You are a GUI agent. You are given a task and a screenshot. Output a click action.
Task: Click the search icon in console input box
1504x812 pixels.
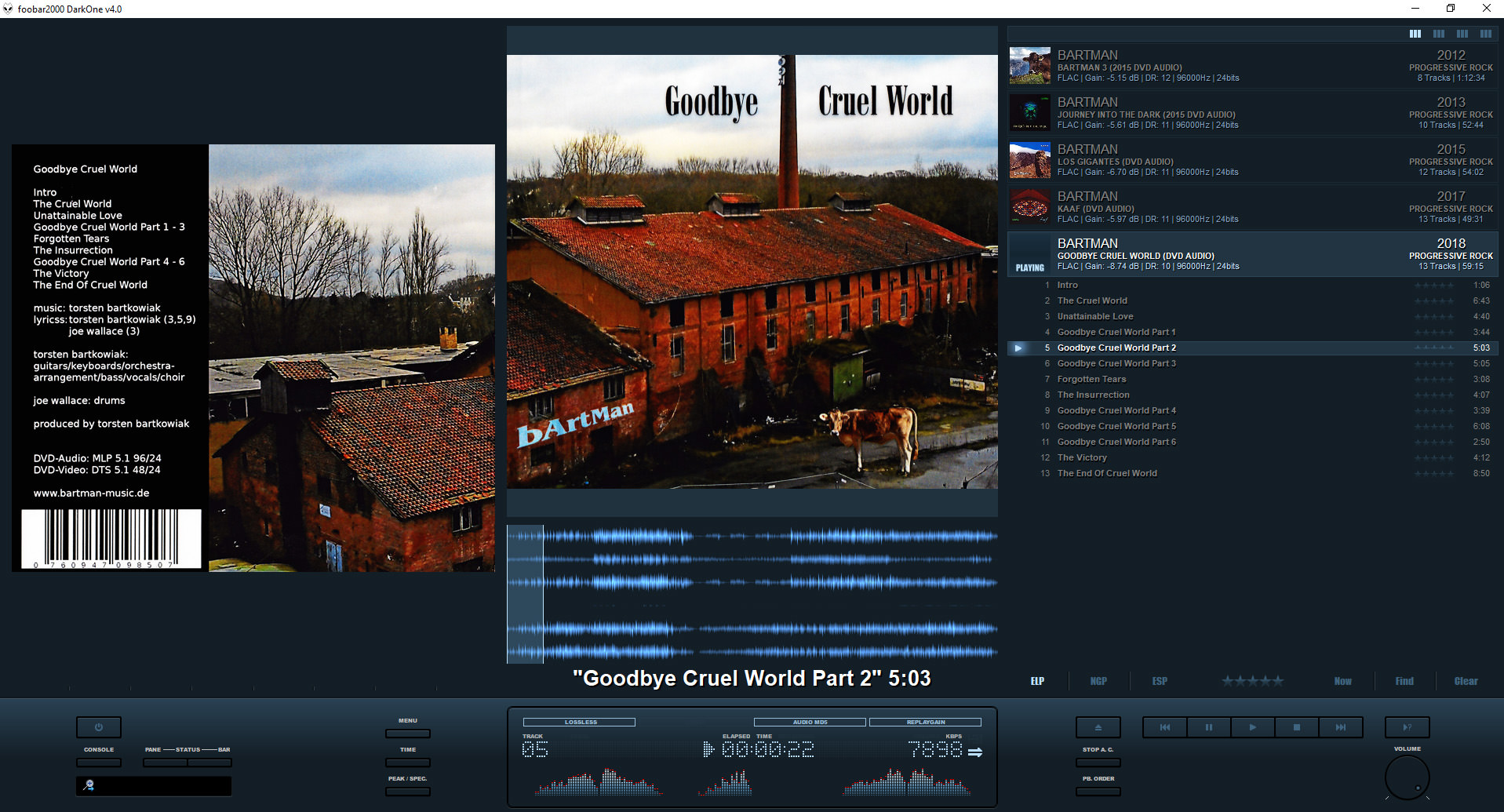coord(89,785)
